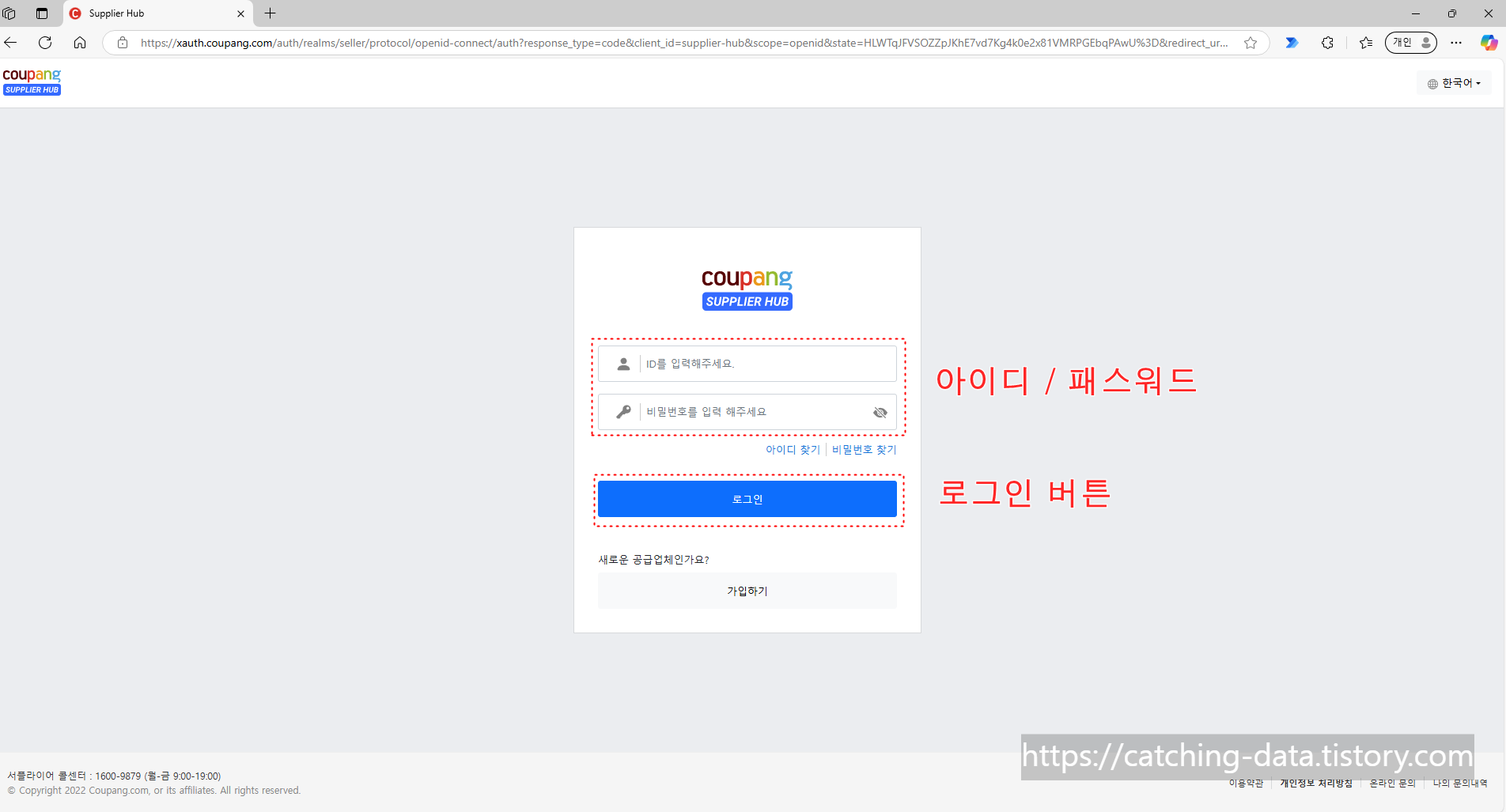Click Coupang logo in login card
The image size is (1506, 812).
pyautogui.click(x=747, y=289)
